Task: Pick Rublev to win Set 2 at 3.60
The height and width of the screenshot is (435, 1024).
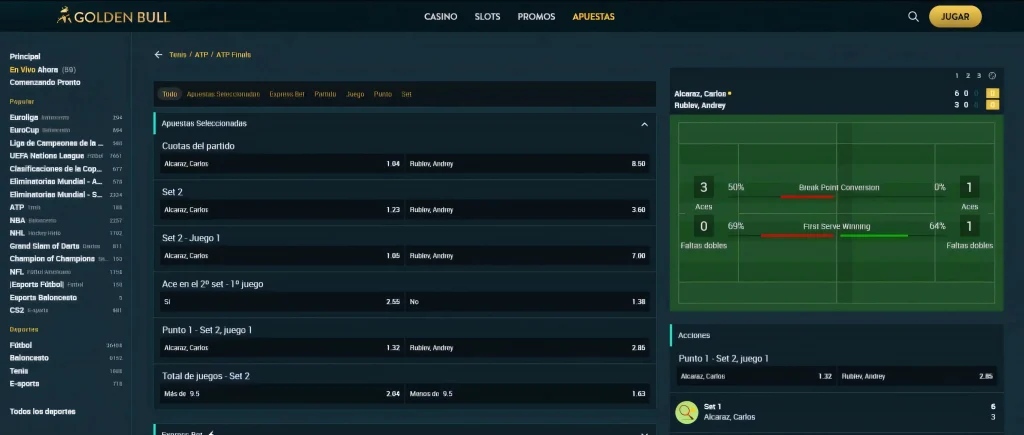Action: pos(527,210)
